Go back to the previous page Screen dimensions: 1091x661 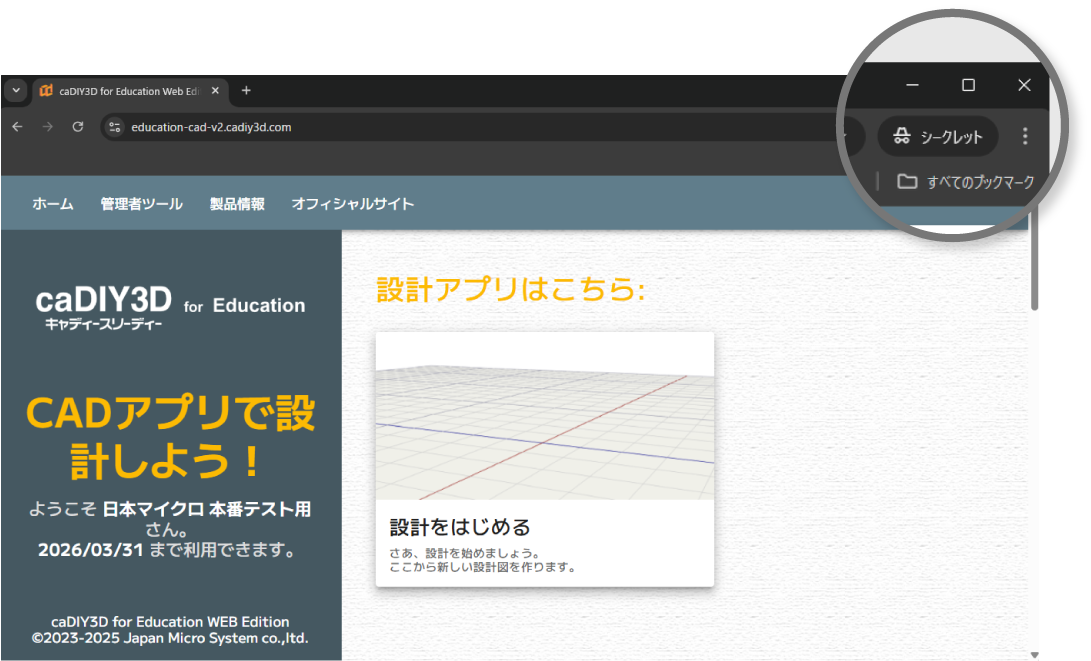click(x=17, y=127)
